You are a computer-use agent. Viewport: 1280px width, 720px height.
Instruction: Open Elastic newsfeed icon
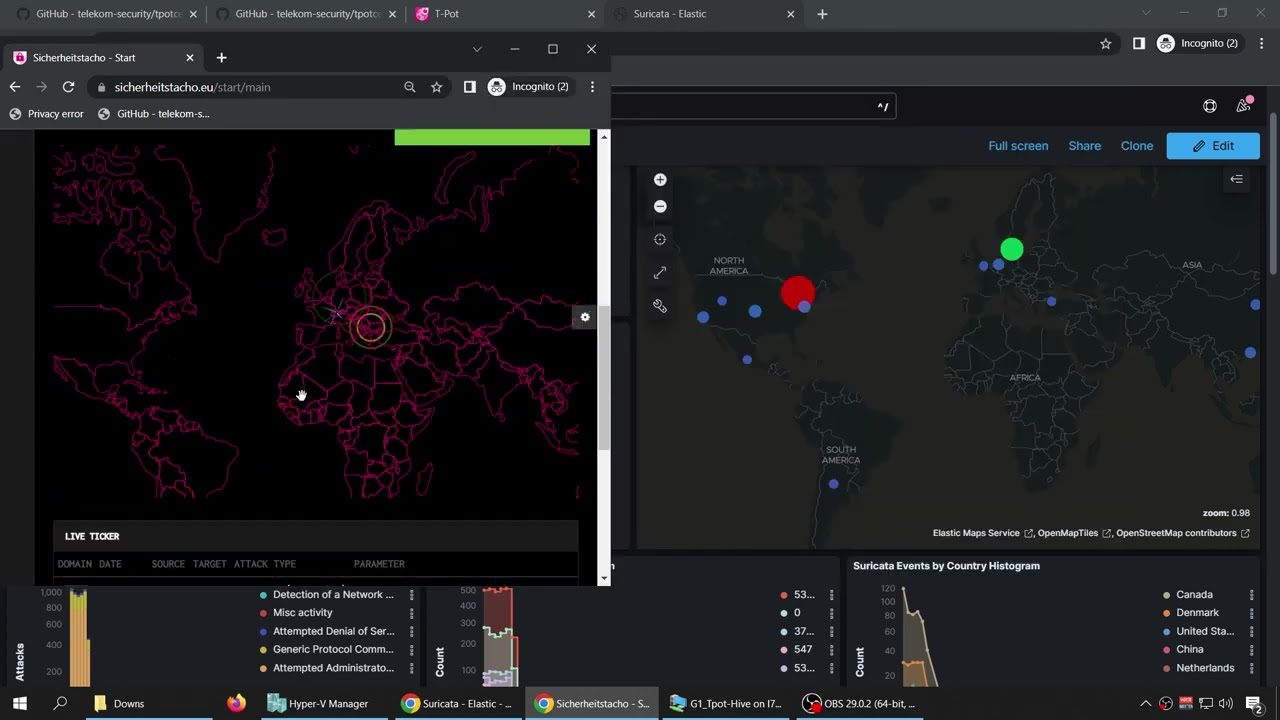[1243, 106]
